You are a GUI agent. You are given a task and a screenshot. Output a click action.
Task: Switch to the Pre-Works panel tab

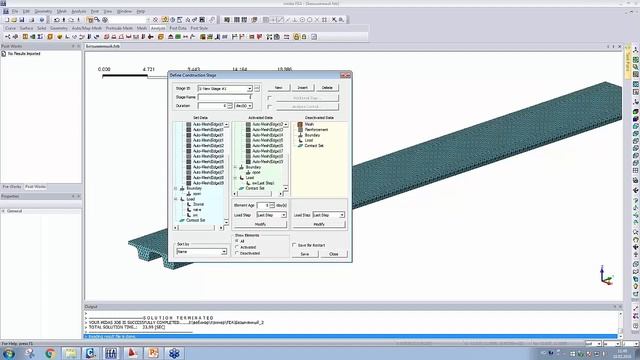[12, 187]
